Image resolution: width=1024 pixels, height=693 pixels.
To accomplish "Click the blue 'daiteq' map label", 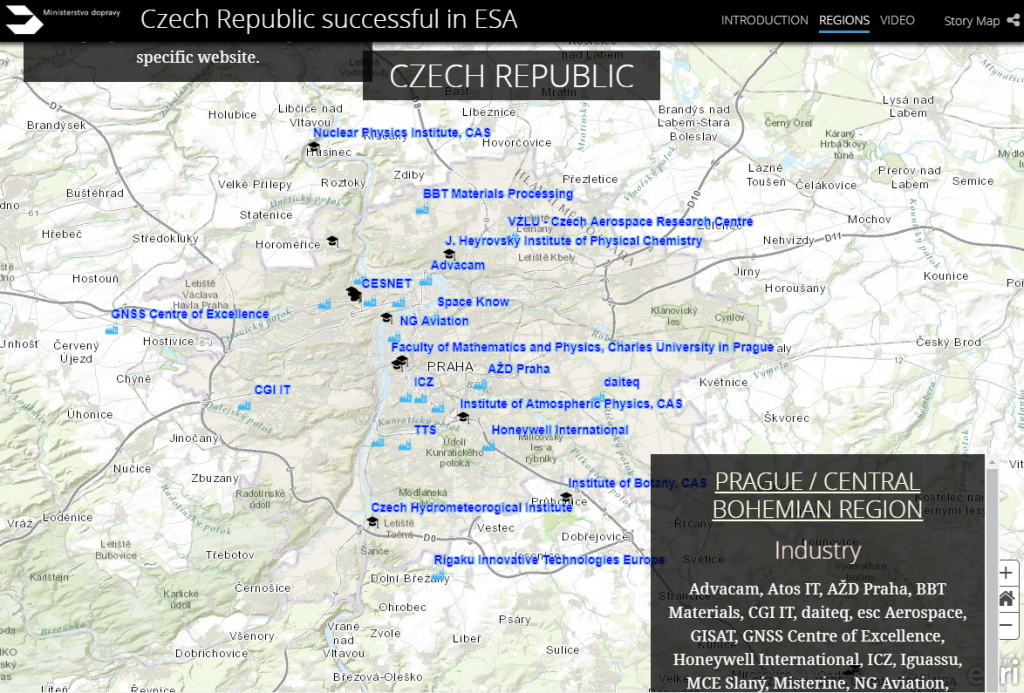I will [x=622, y=382].
